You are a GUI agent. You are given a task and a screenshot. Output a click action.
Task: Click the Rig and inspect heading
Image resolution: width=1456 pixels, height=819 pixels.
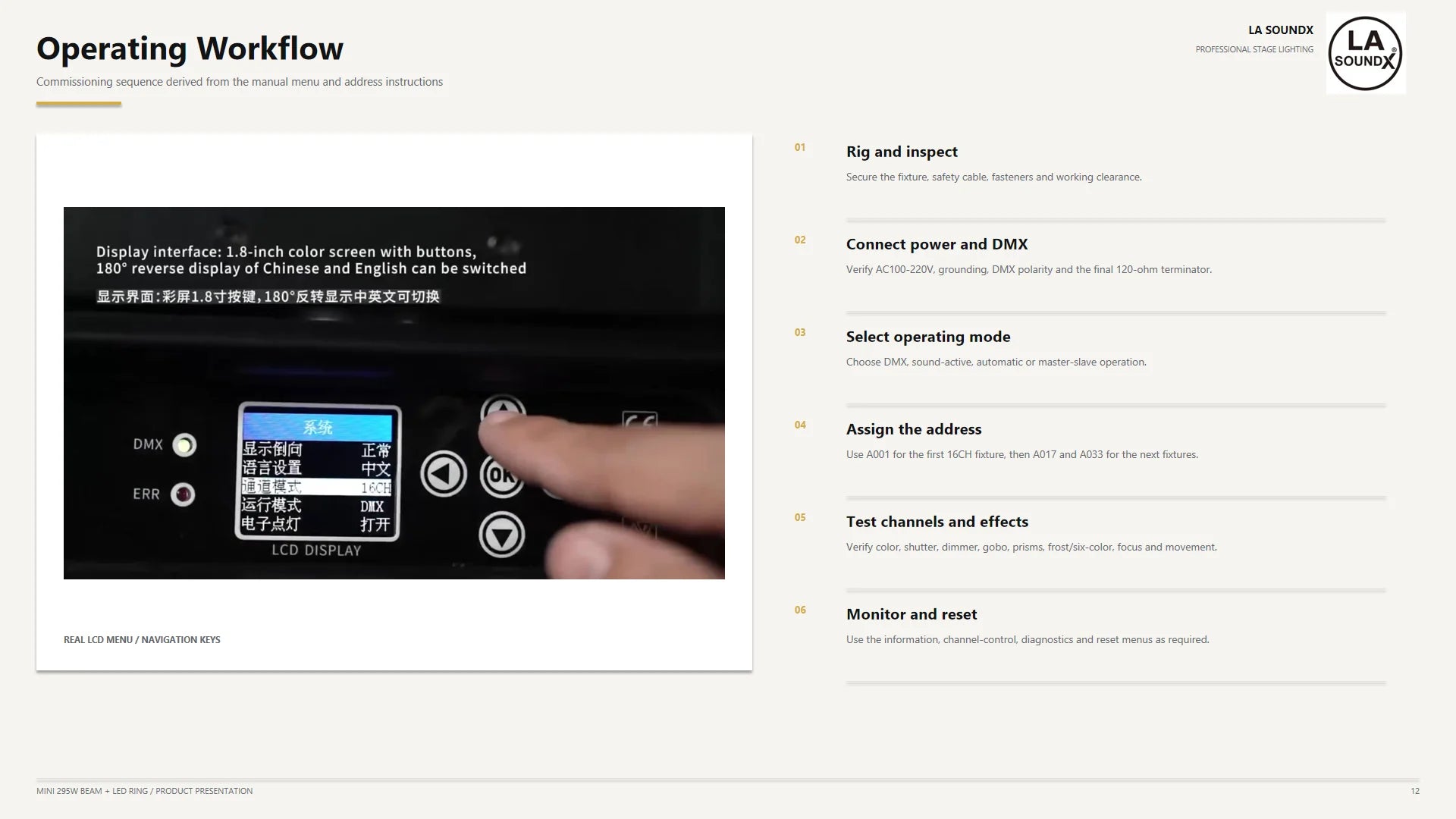[x=902, y=152]
